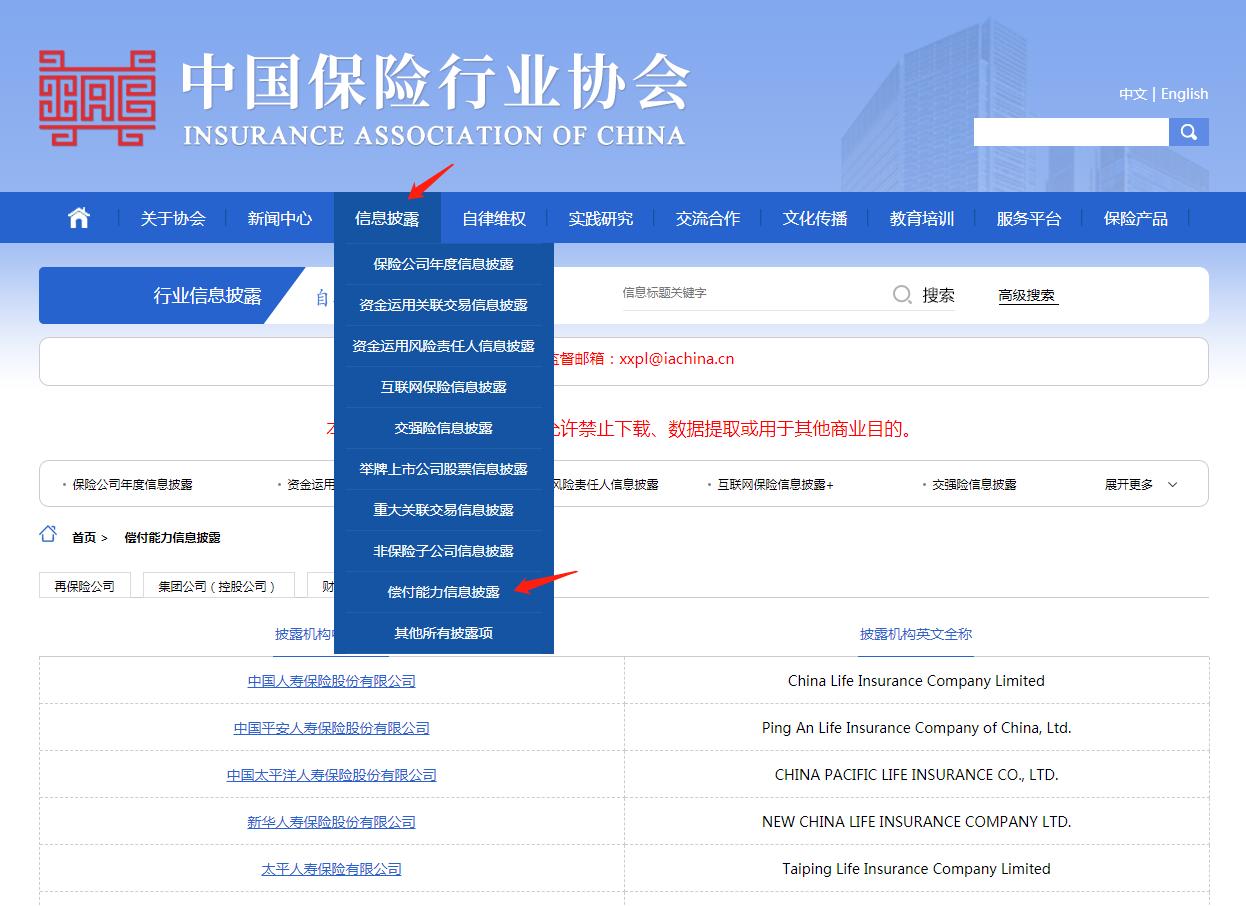Viewport: 1246px width, 906px height.
Task: Expand the 展开更多 section
Action: point(1139,483)
